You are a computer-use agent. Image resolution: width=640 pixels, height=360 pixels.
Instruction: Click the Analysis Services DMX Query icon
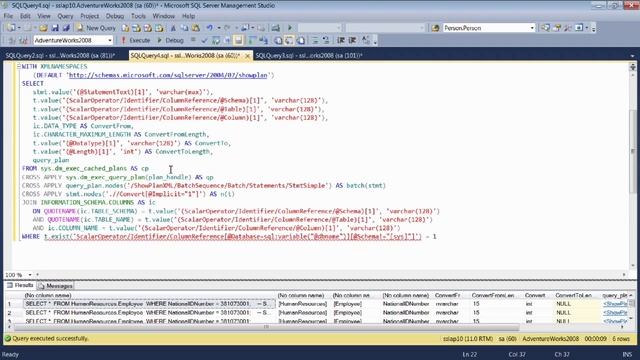(148, 28)
